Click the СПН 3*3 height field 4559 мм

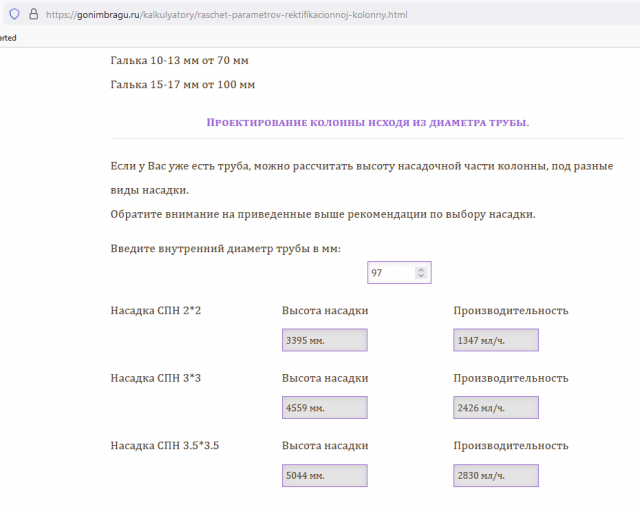click(325, 408)
